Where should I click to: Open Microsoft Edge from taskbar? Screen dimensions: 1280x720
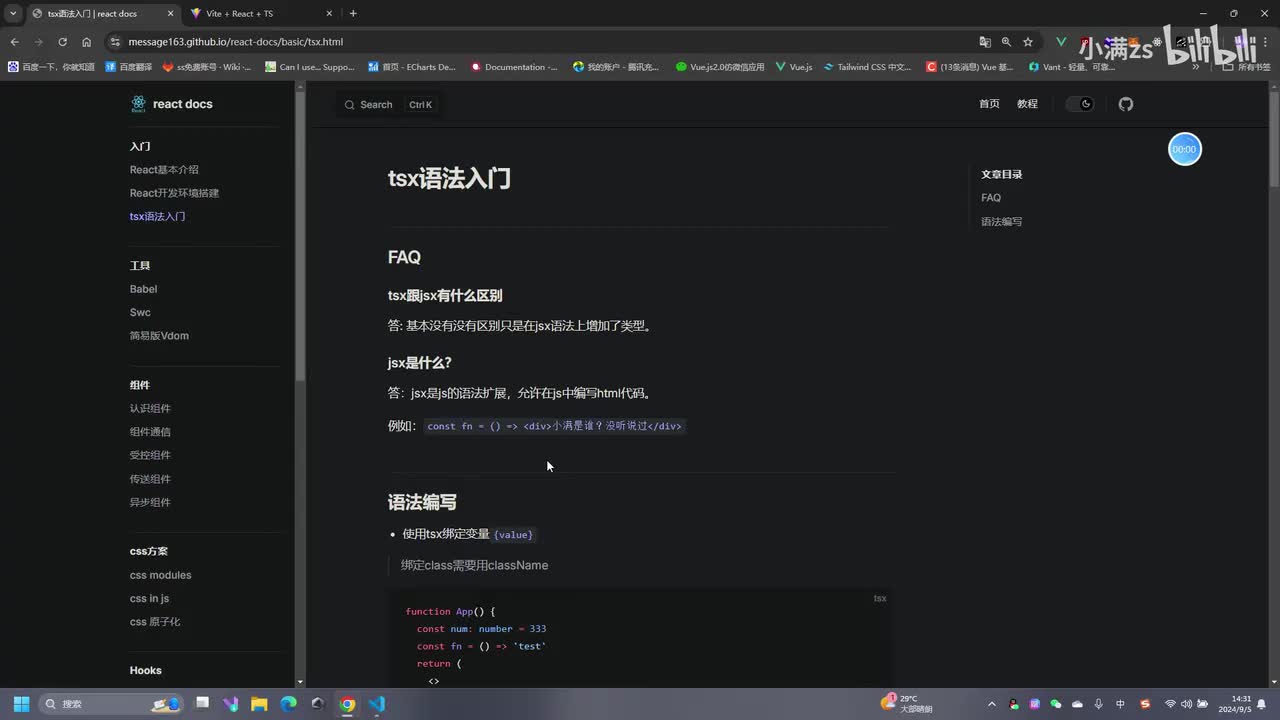288,704
